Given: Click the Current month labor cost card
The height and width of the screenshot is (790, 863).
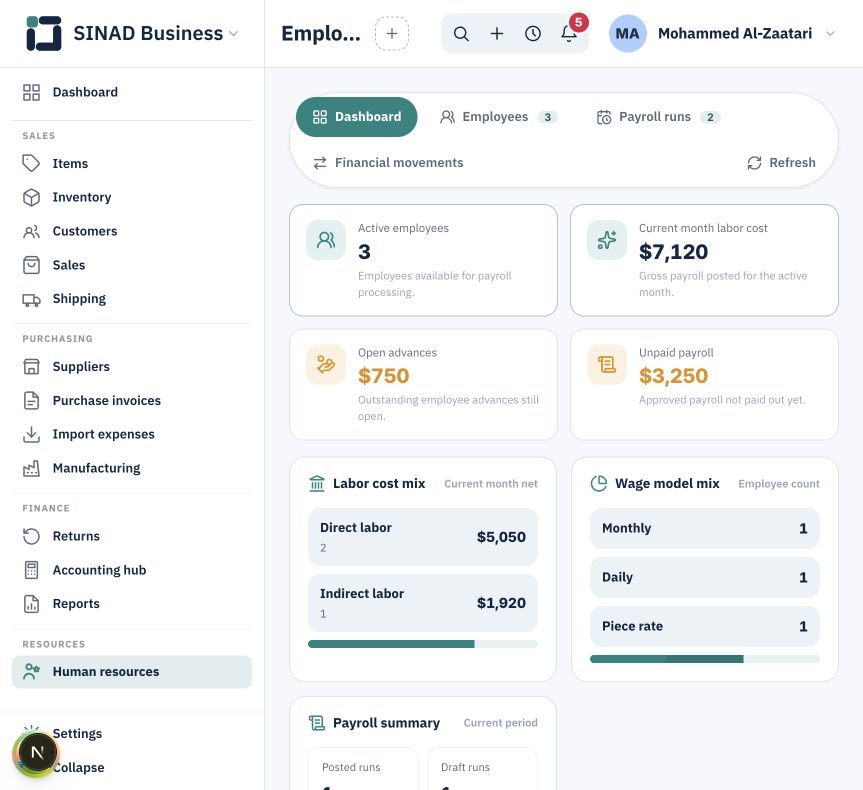Looking at the screenshot, I should click(x=704, y=260).
